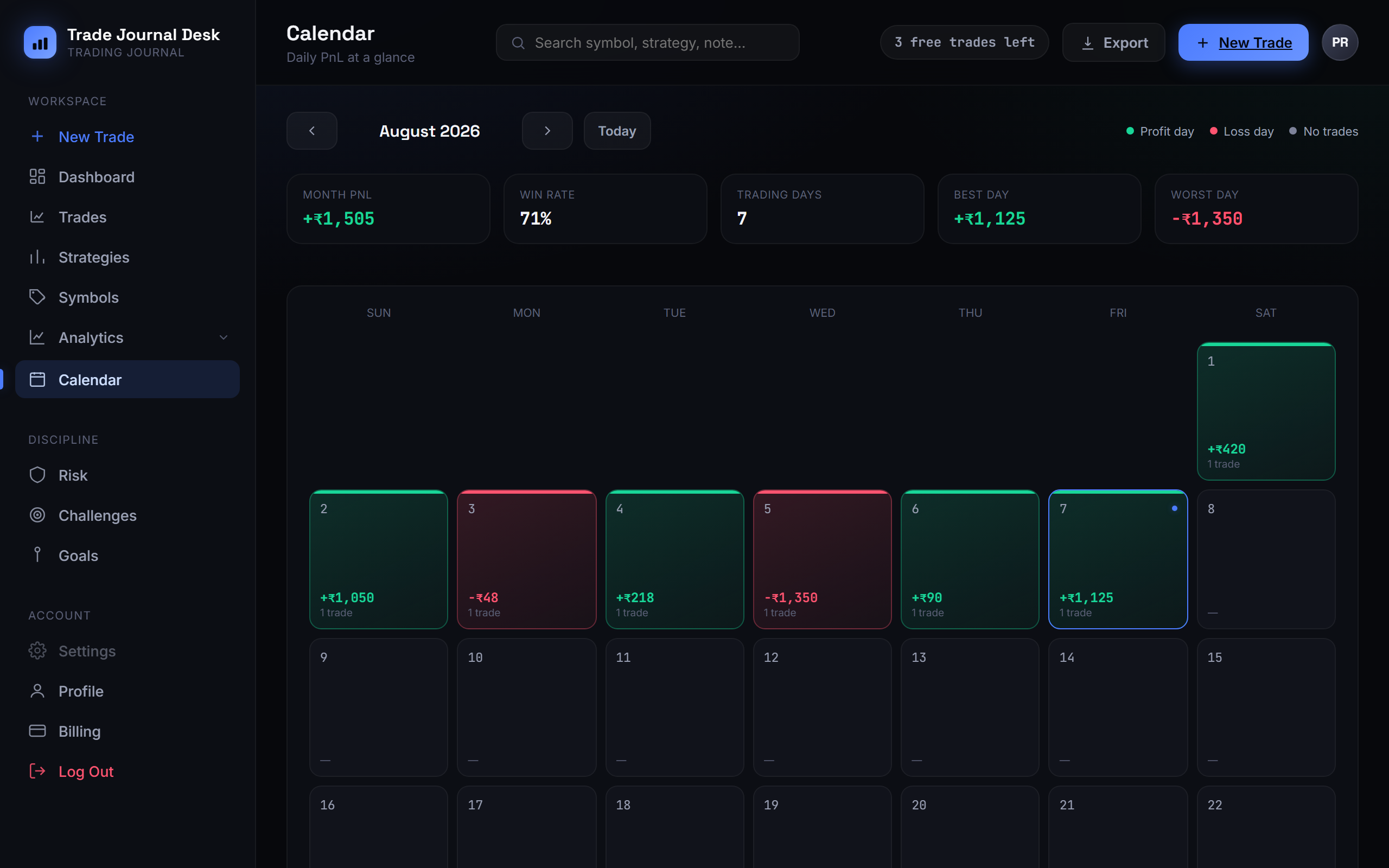Click the Export download icon

point(1088,43)
